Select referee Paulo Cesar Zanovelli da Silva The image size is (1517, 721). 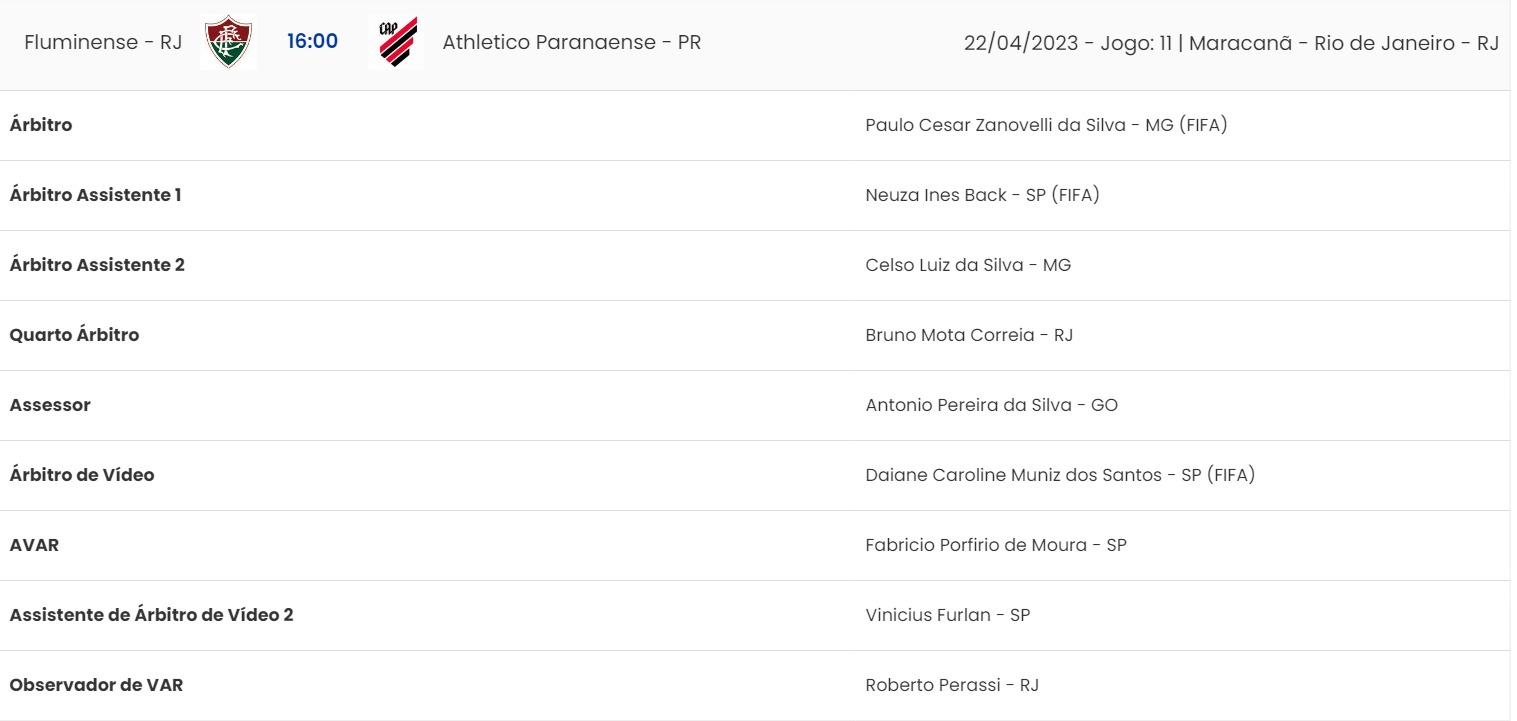pyautogui.click(x=1046, y=125)
